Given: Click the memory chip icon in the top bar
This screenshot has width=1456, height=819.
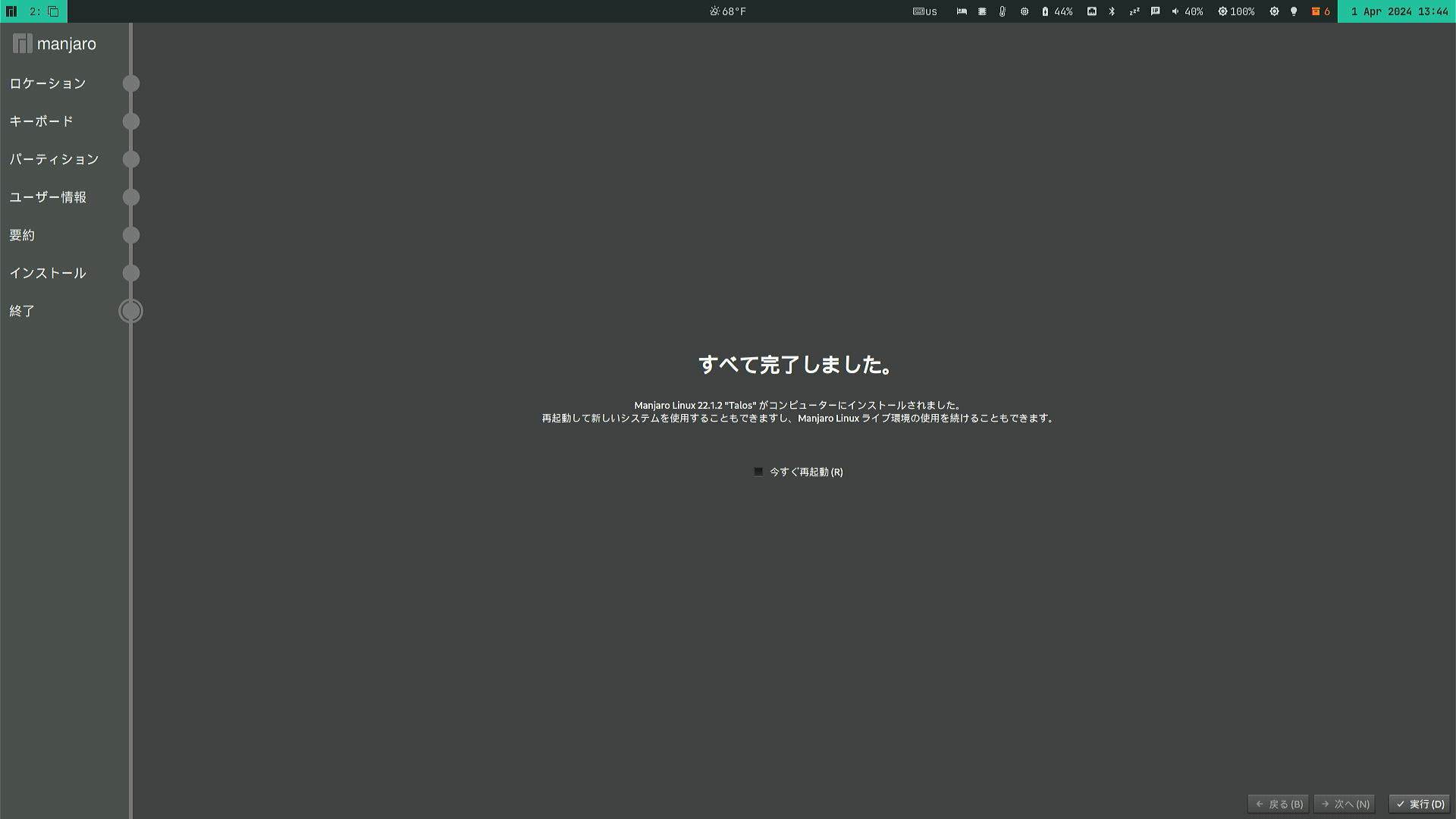Looking at the screenshot, I should tap(982, 11).
